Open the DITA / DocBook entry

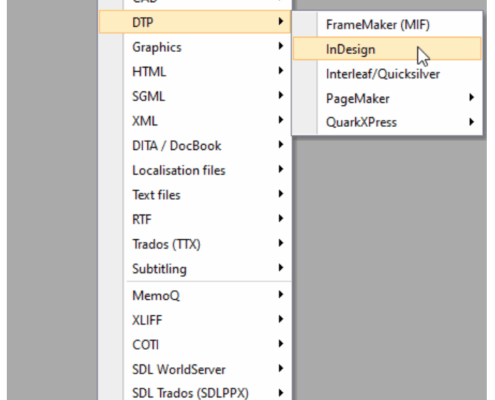(x=195, y=145)
